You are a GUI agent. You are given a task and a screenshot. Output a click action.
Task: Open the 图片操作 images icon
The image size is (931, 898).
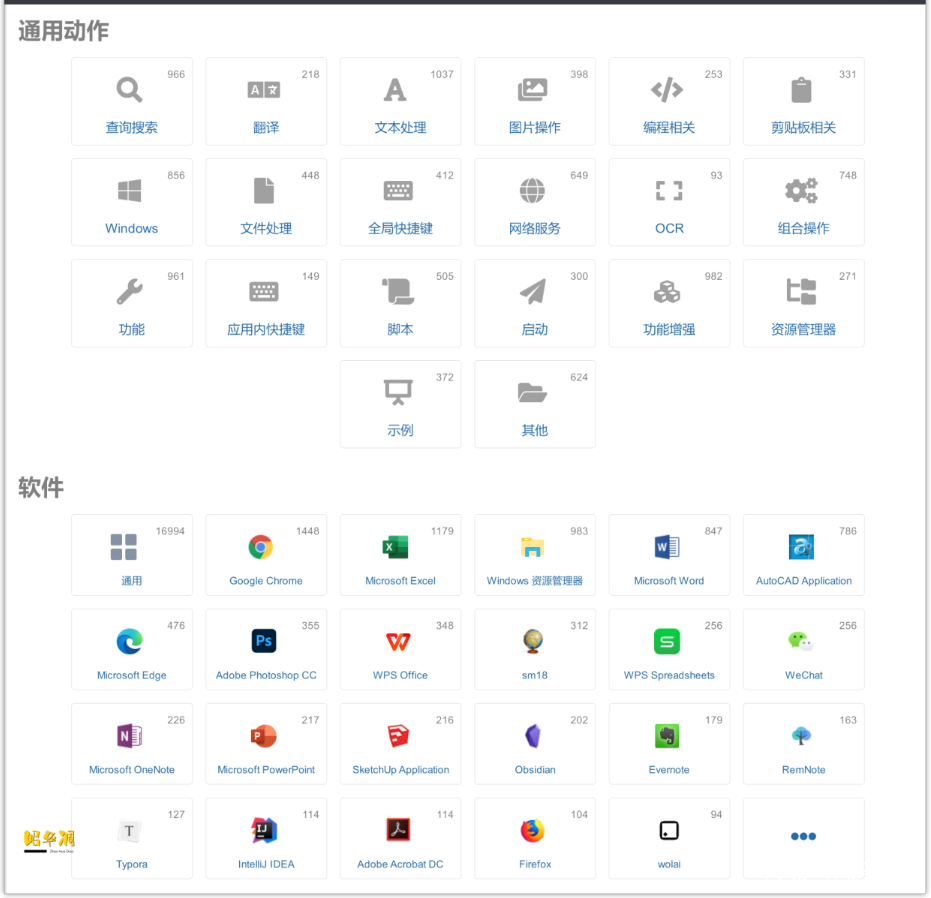(533, 90)
